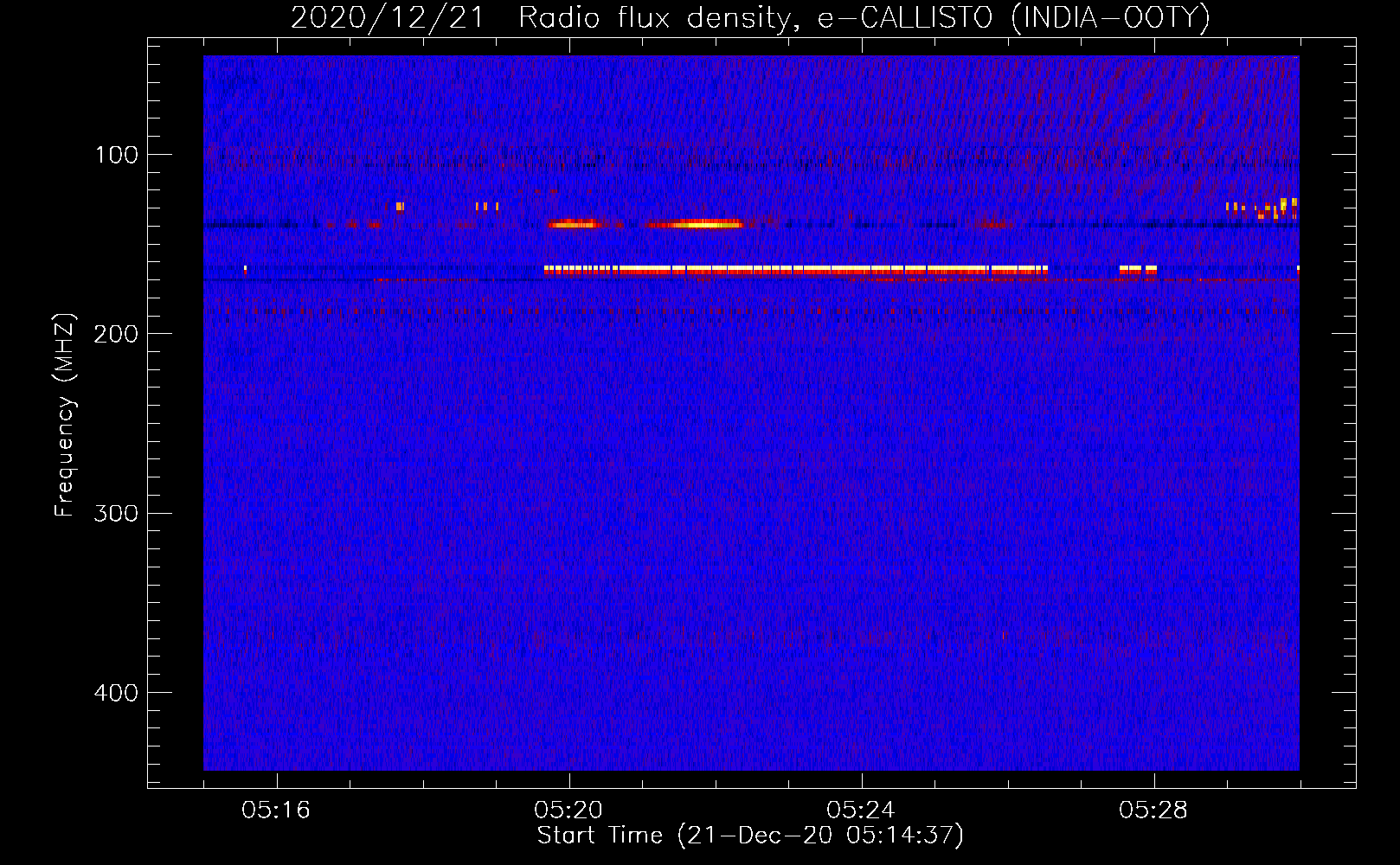Click the 'Frequency (MHZ)' axis title

click(66, 415)
